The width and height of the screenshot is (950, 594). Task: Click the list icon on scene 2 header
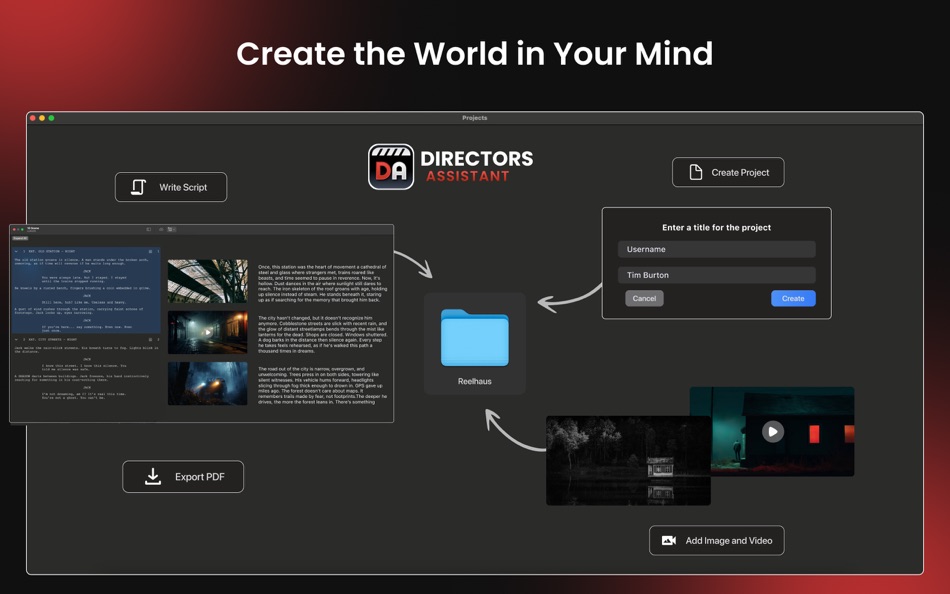click(150, 339)
